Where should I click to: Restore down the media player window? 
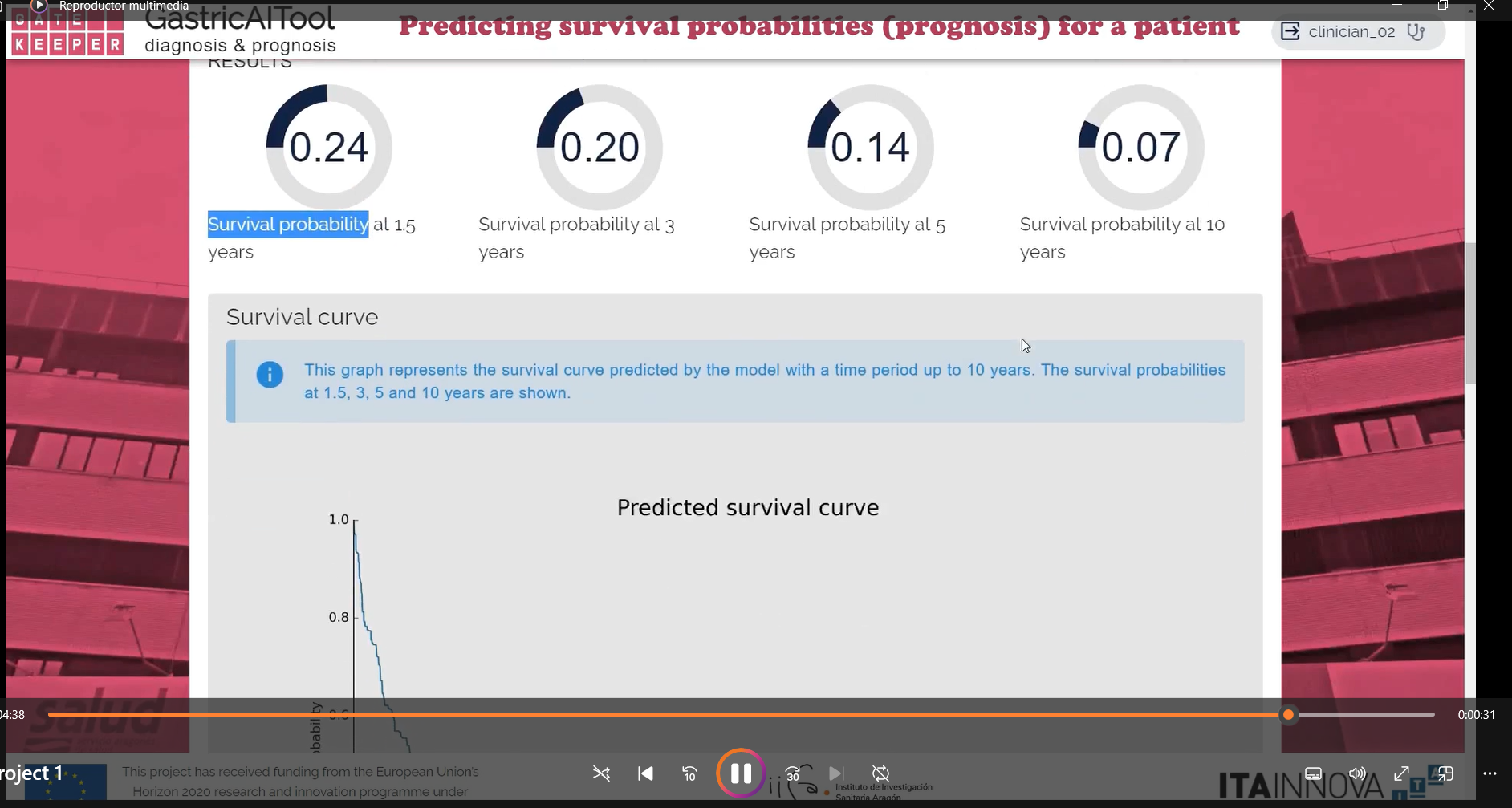1442,6
